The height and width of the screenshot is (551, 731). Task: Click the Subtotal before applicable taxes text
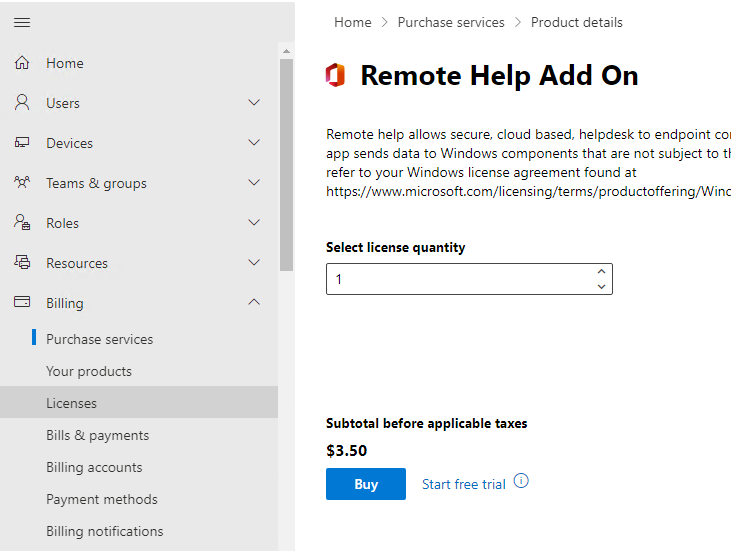click(427, 423)
